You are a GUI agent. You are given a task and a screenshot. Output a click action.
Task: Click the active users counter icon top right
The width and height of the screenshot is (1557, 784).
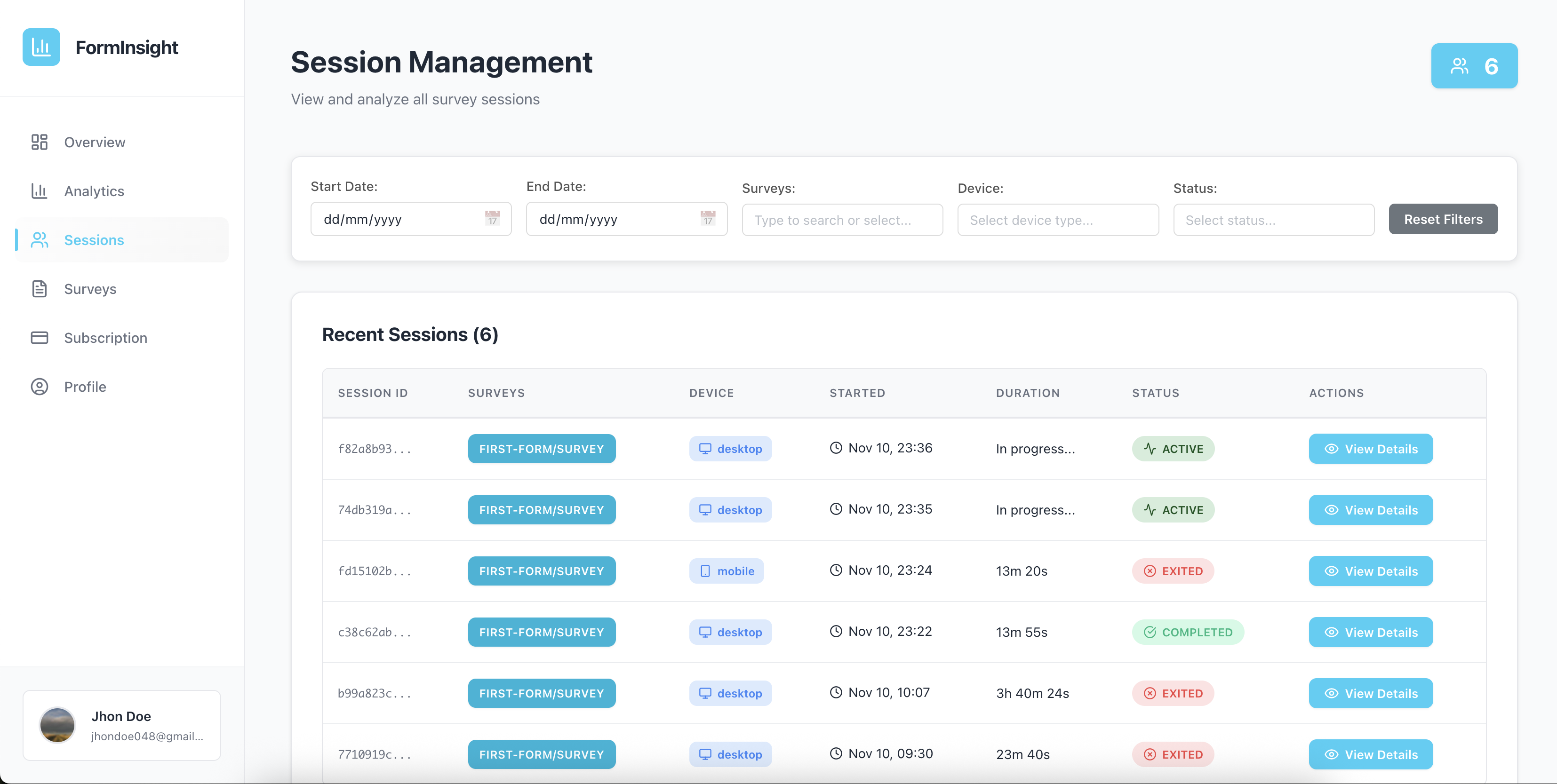coord(1460,66)
